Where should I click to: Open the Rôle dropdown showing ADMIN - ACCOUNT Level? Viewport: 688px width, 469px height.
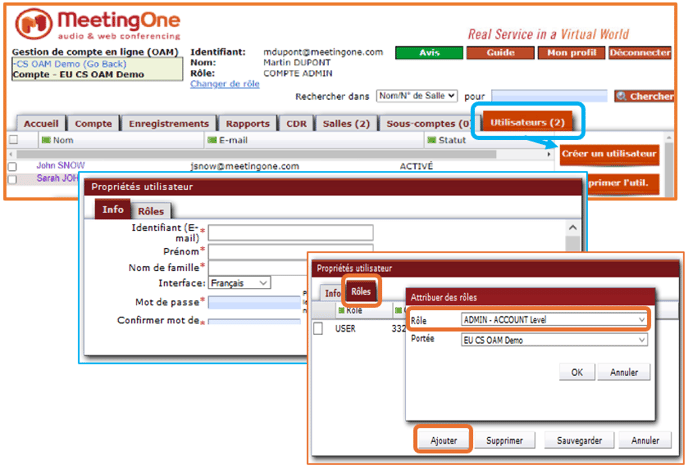point(554,320)
